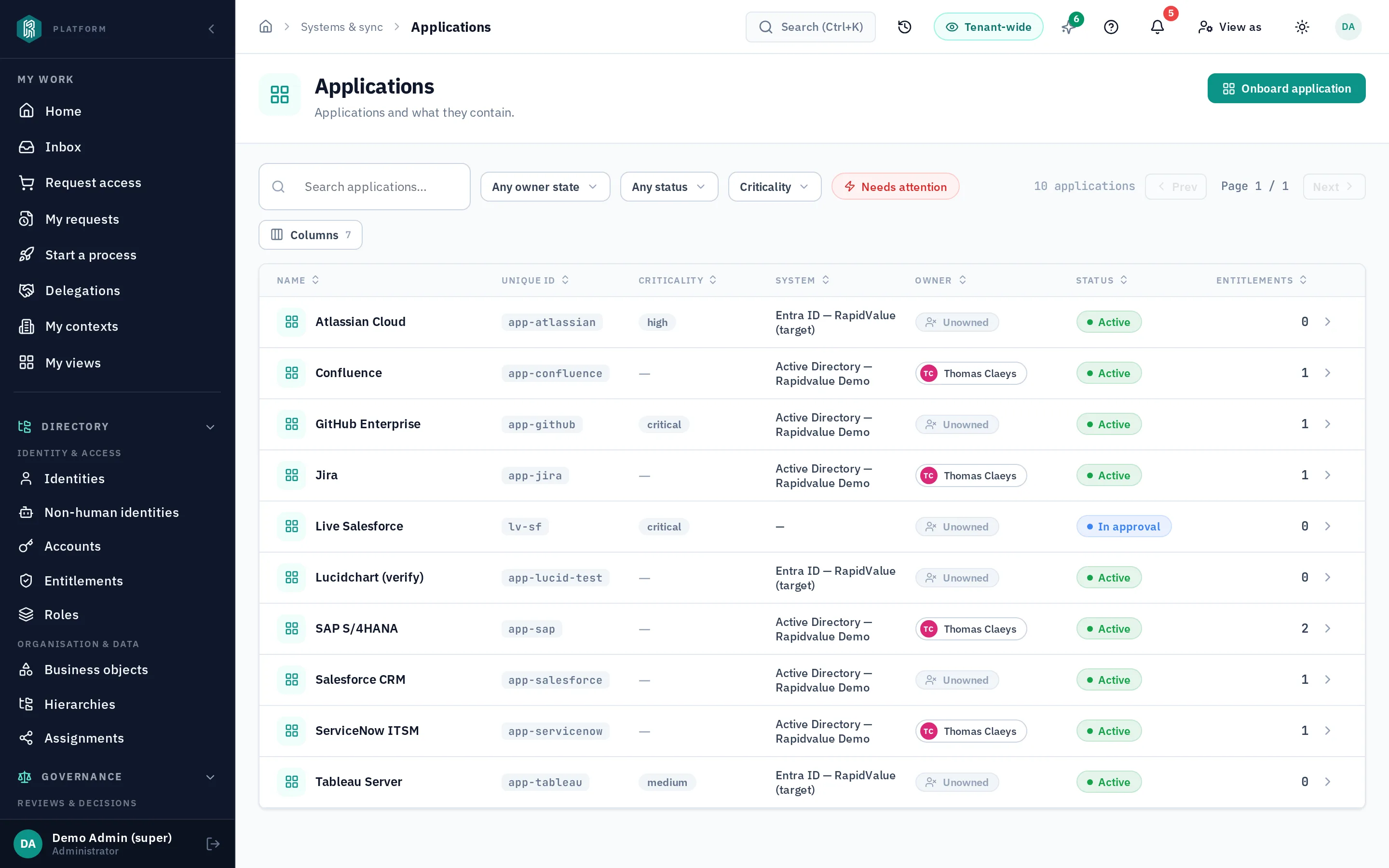
Task: Open the help question mark icon
Action: (1111, 27)
